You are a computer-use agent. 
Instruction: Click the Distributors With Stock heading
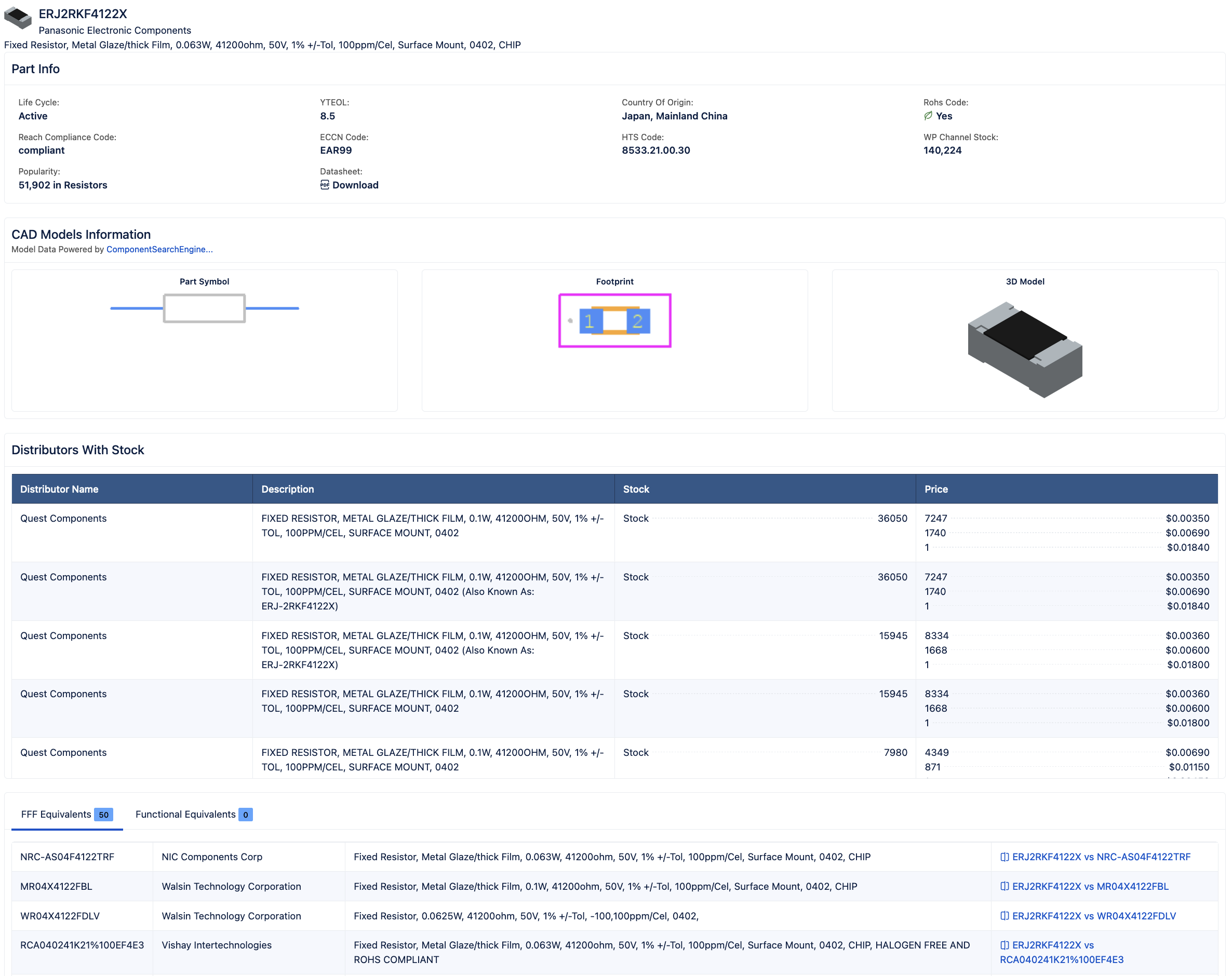click(x=78, y=450)
